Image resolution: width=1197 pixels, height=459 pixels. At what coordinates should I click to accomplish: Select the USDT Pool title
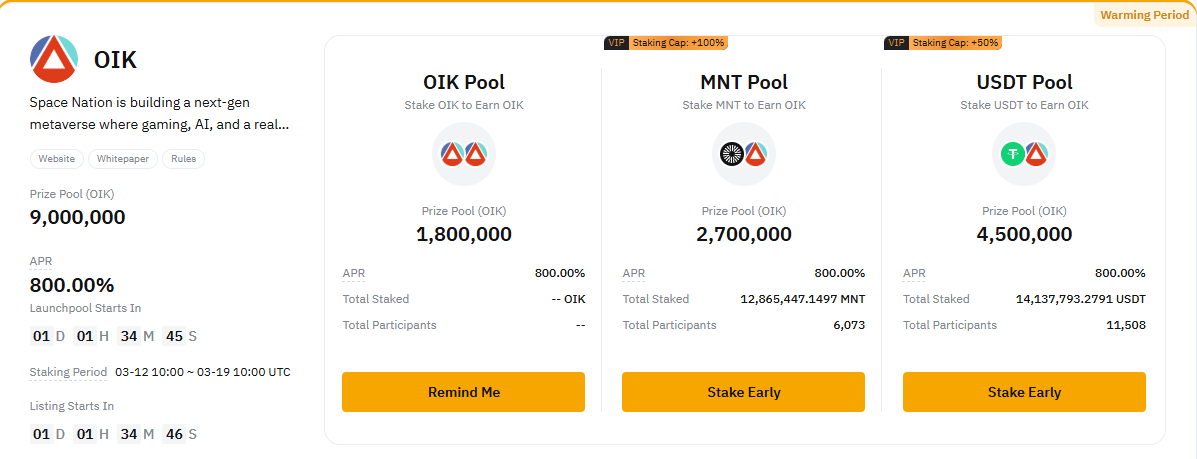click(1024, 82)
